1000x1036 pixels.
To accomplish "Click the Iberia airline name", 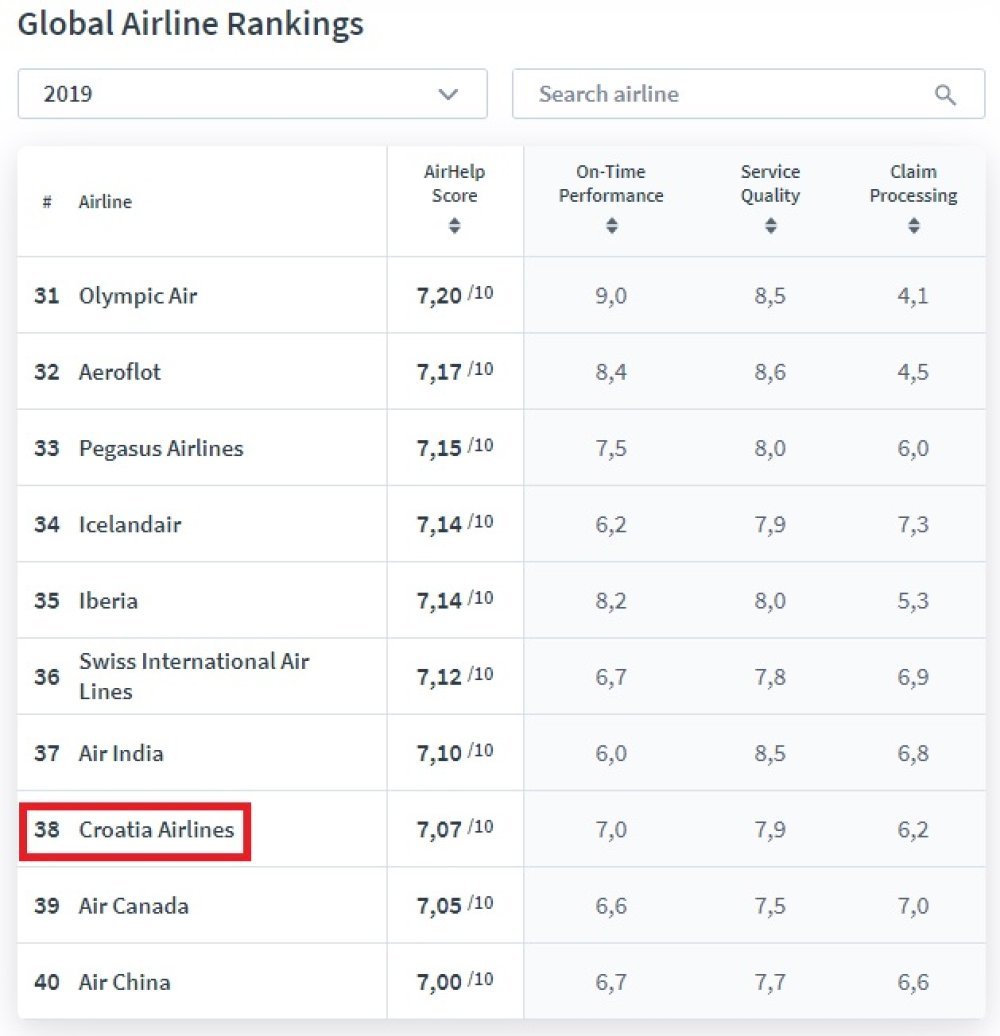I will pos(108,601).
